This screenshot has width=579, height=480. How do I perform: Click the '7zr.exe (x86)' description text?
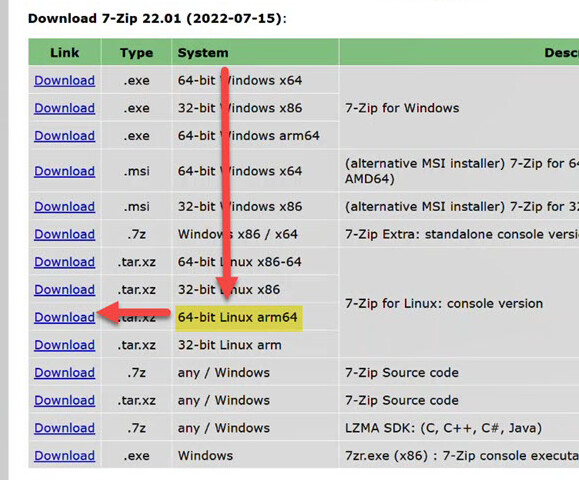[462, 456]
